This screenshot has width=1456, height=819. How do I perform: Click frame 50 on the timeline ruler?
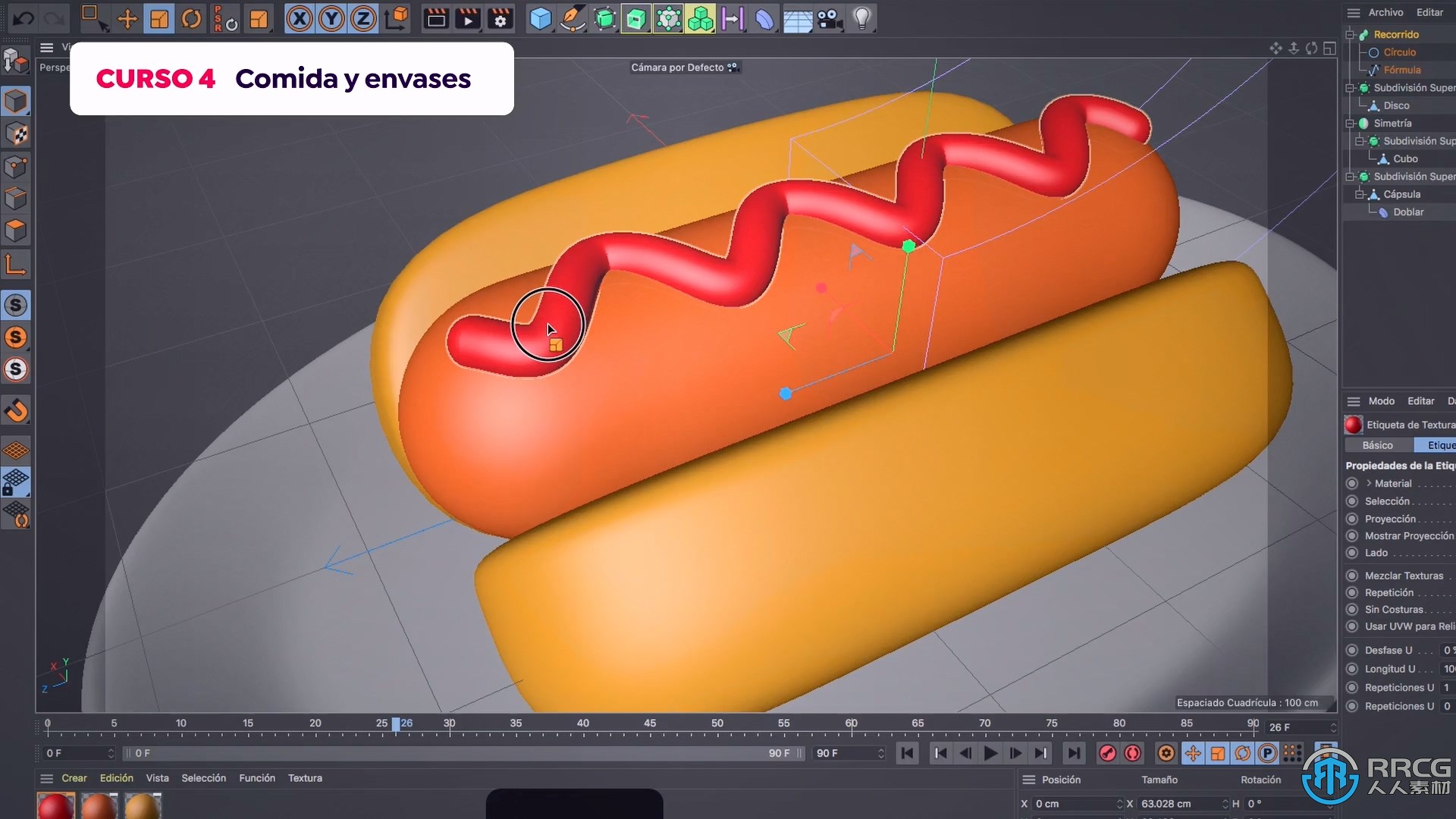(717, 723)
